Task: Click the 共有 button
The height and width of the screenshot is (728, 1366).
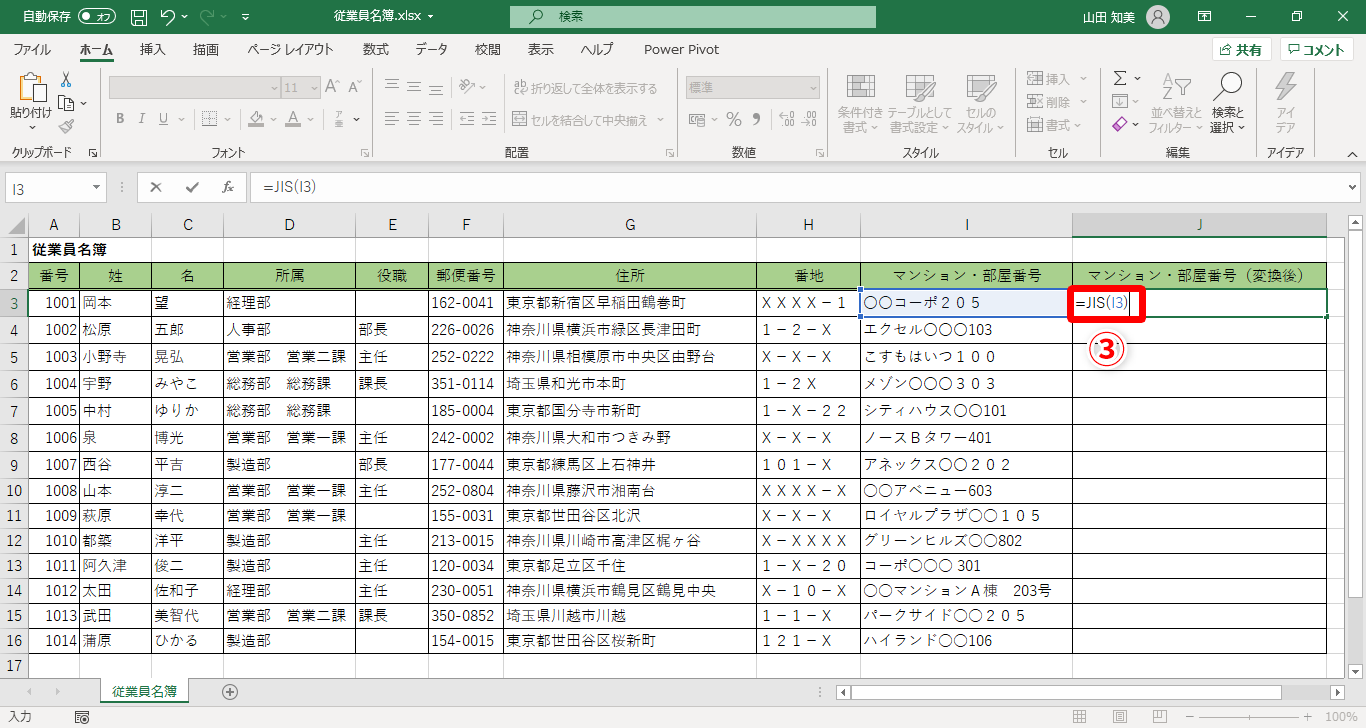Action: click(1241, 50)
